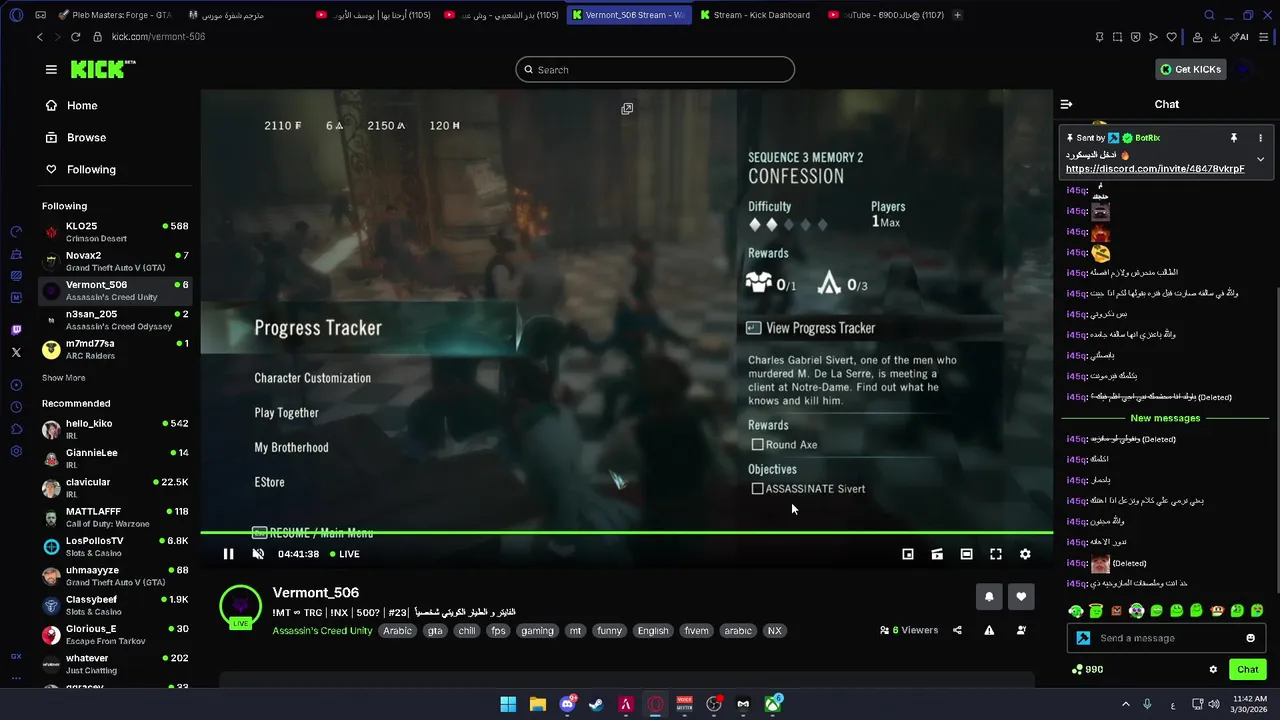Click the Assassin's Creed Unity category link
This screenshot has width=1280, height=720.
tap(322, 631)
